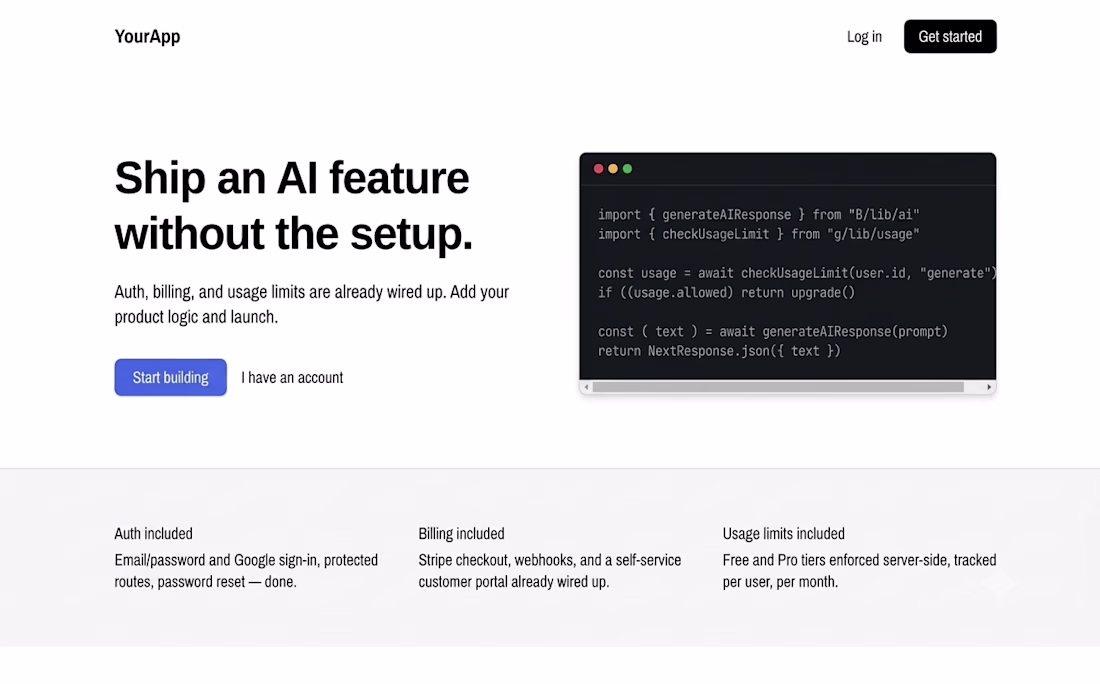The width and height of the screenshot is (1100, 684).
Task: Click the Usage limits included heading
Action: pyautogui.click(x=784, y=533)
